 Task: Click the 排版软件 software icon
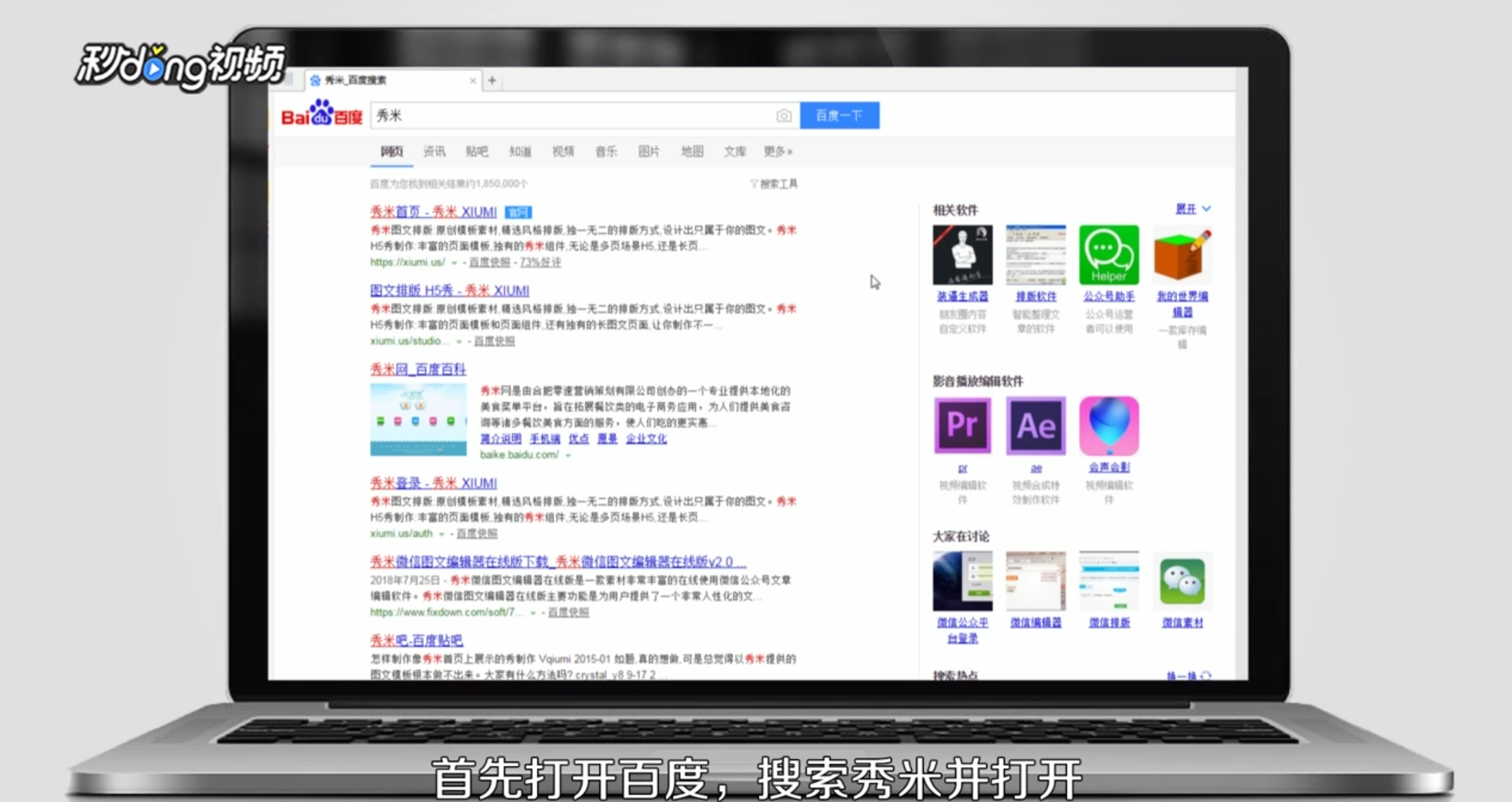tap(1035, 255)
